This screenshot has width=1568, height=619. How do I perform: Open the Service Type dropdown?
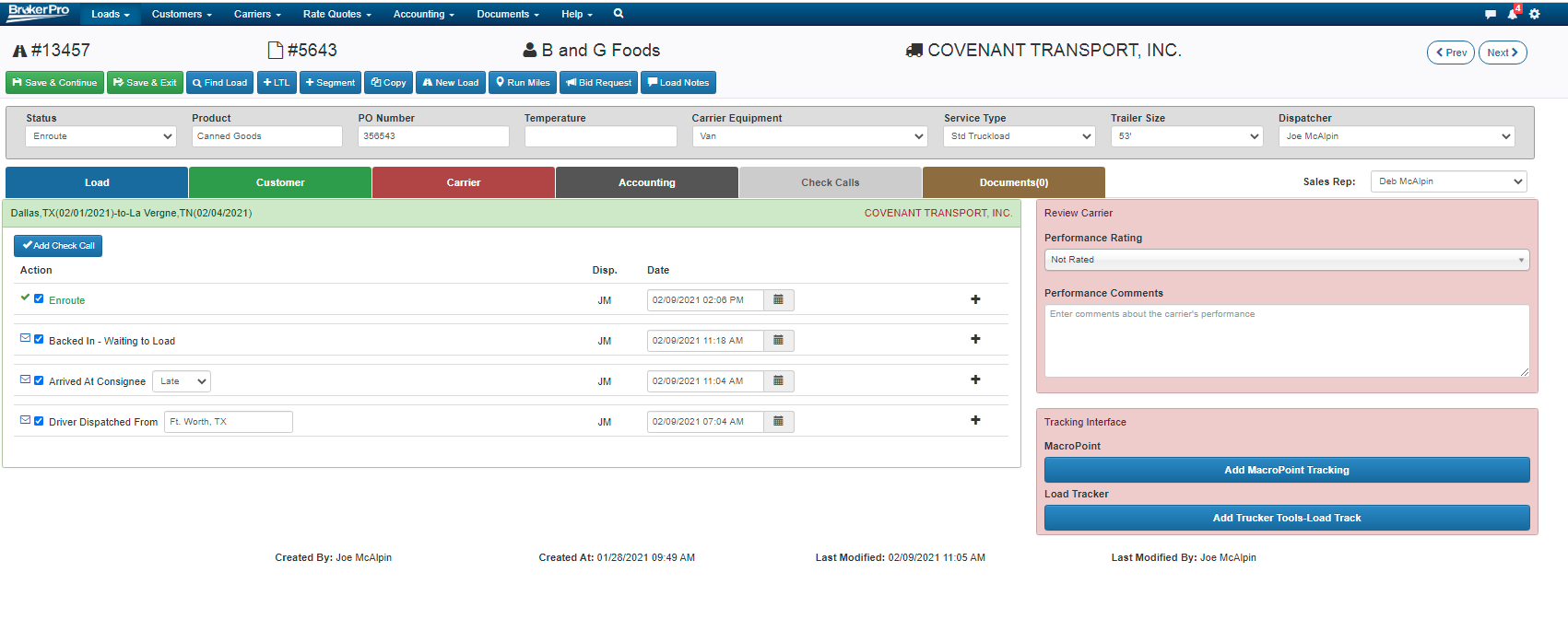[1020, 136]
